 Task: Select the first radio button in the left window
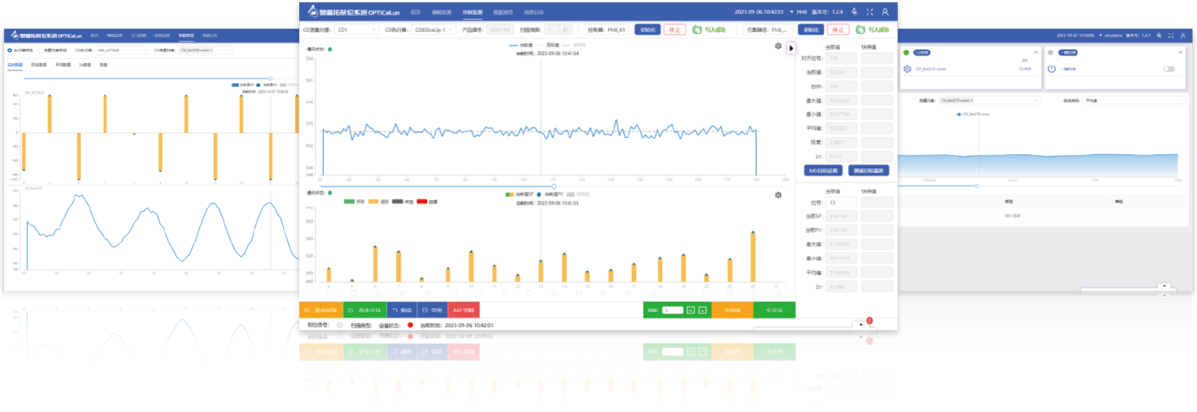(9, 49)
